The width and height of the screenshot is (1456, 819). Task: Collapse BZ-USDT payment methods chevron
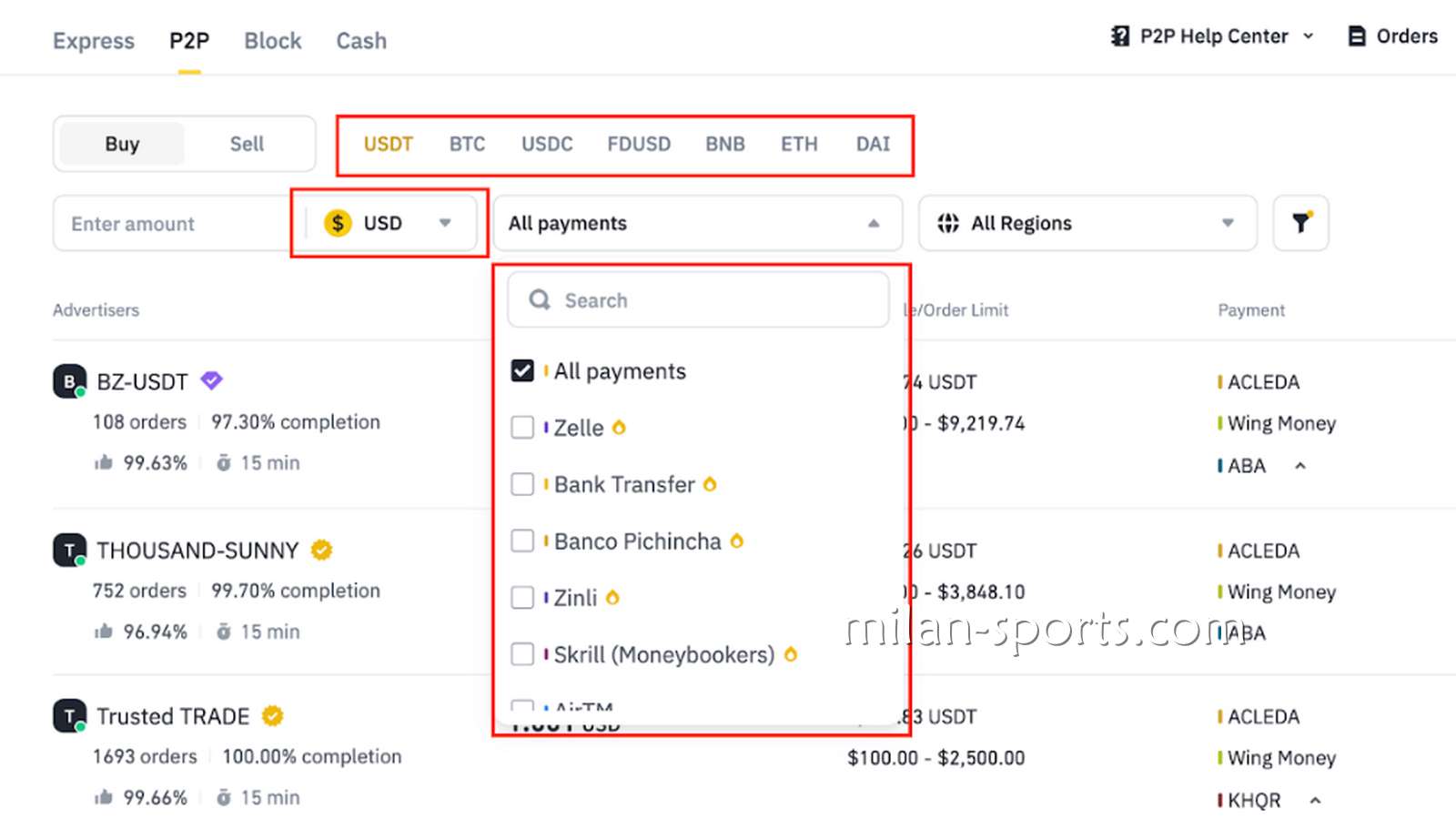1300,466
